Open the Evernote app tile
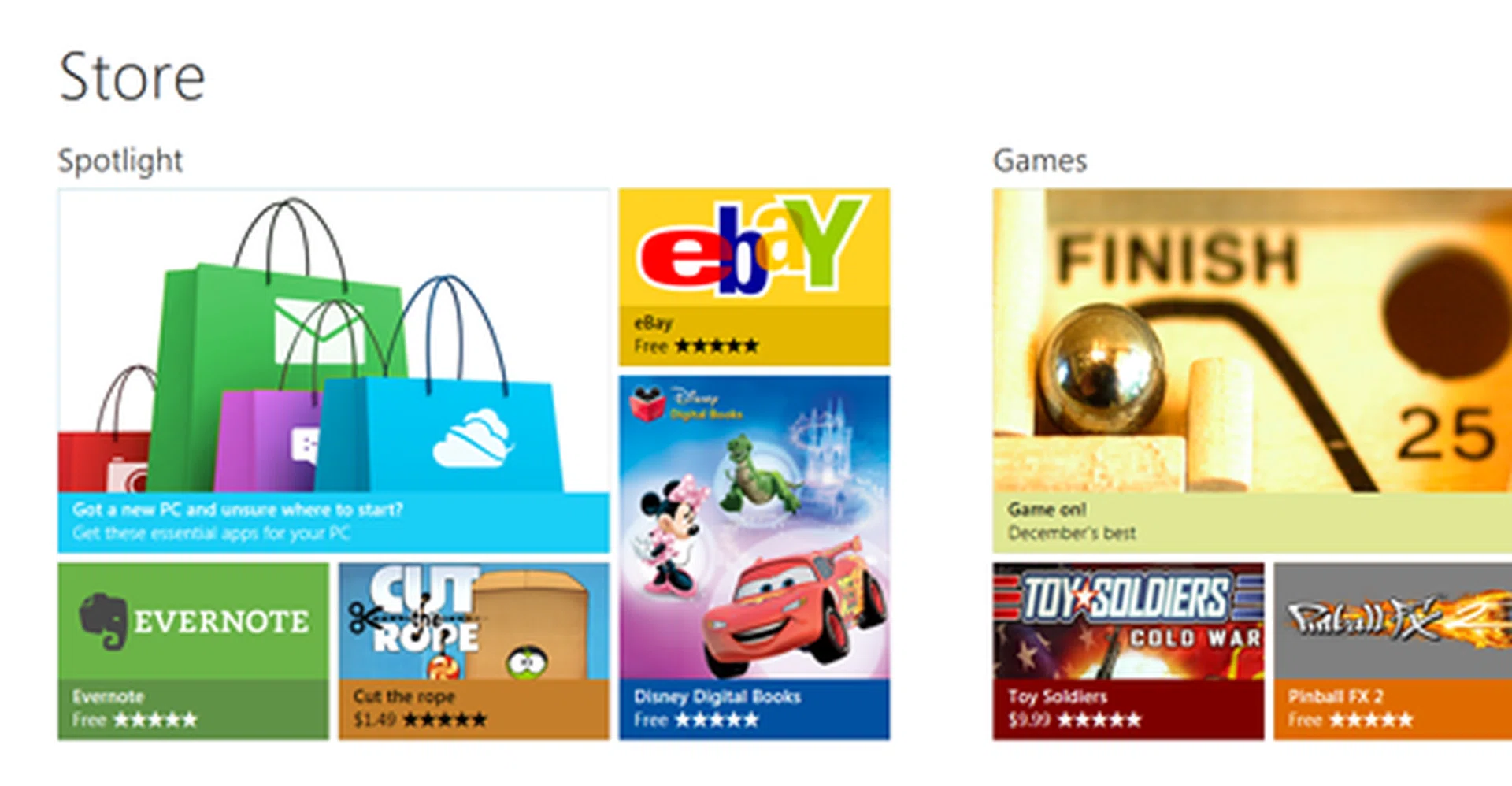Image resolution: width=1512 pixels, height=786 pixels. 193,651
